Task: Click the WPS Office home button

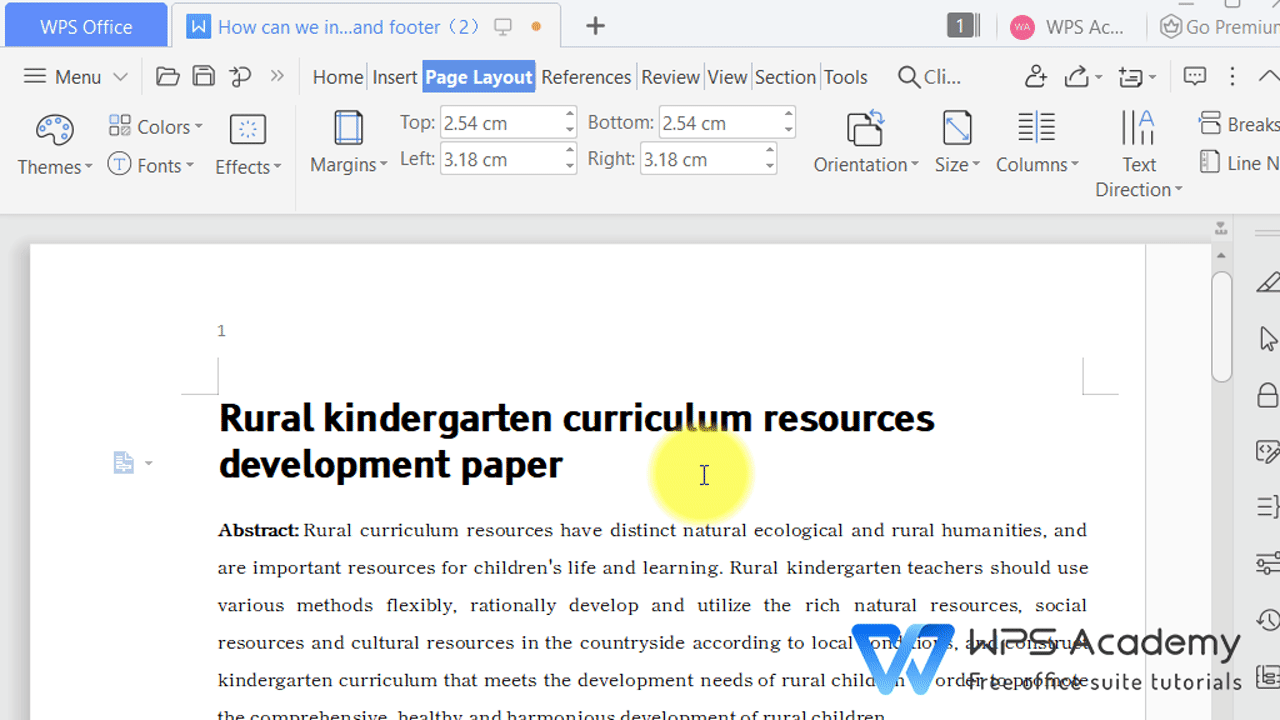Action: [x=85, y=25]
